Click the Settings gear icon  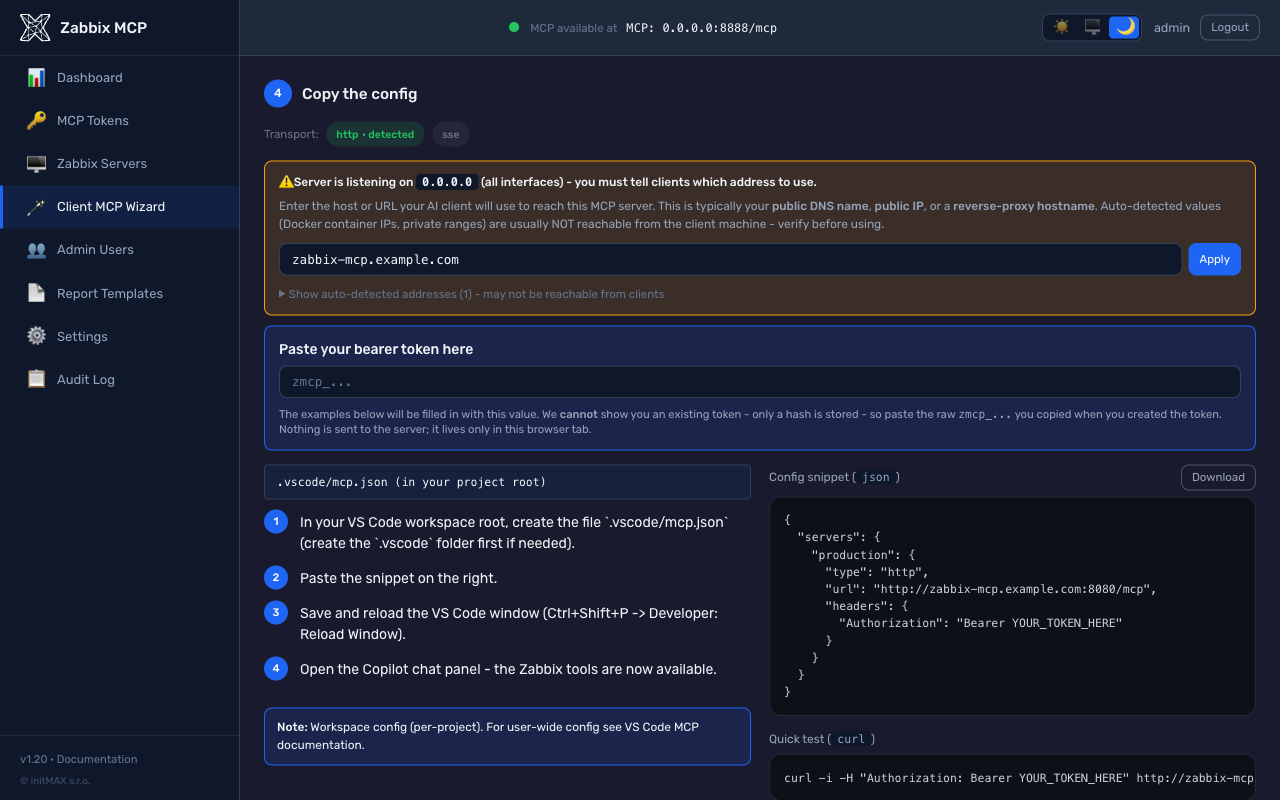coord(37,336)
